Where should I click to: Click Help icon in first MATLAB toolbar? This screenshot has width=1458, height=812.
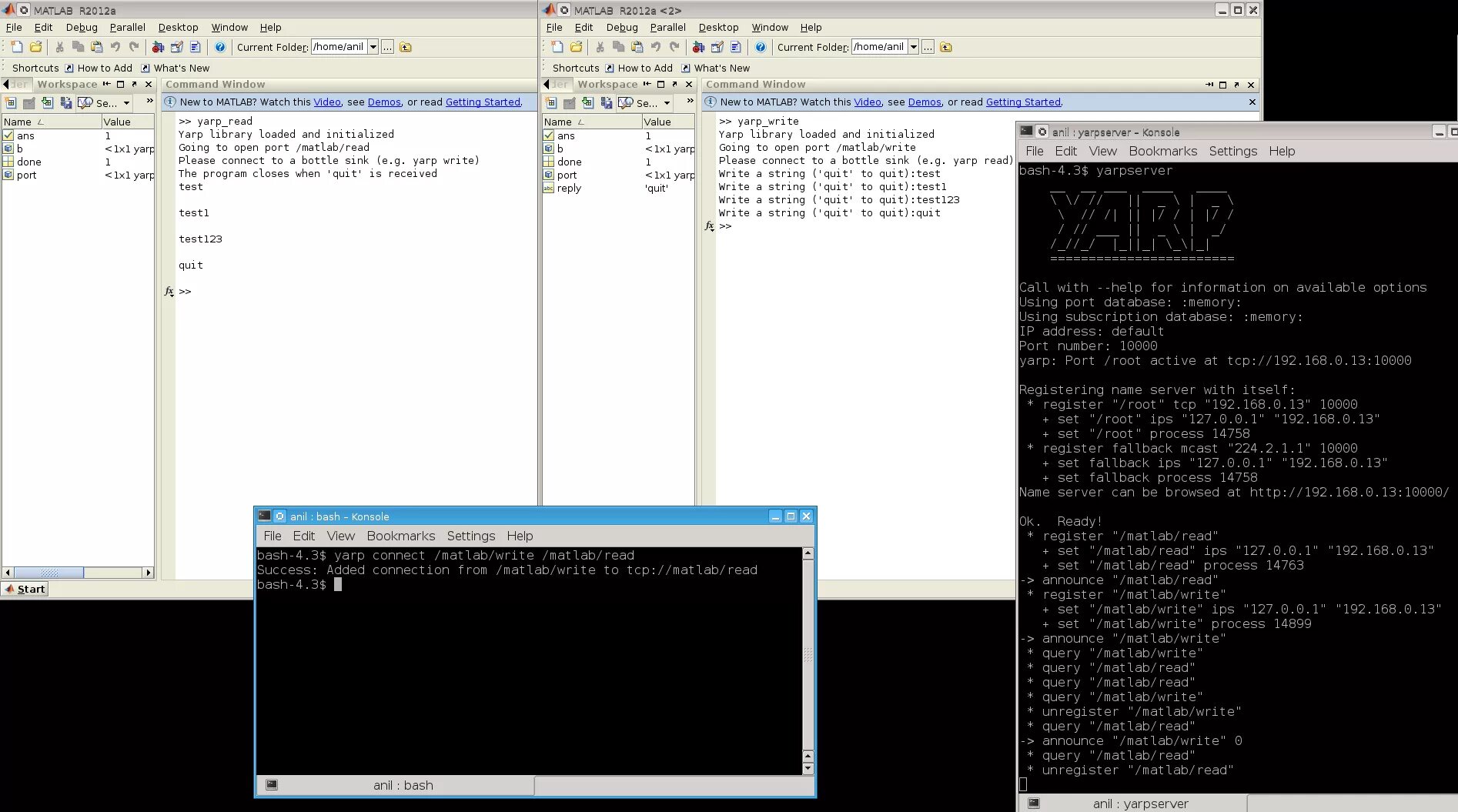click(220, 47)
